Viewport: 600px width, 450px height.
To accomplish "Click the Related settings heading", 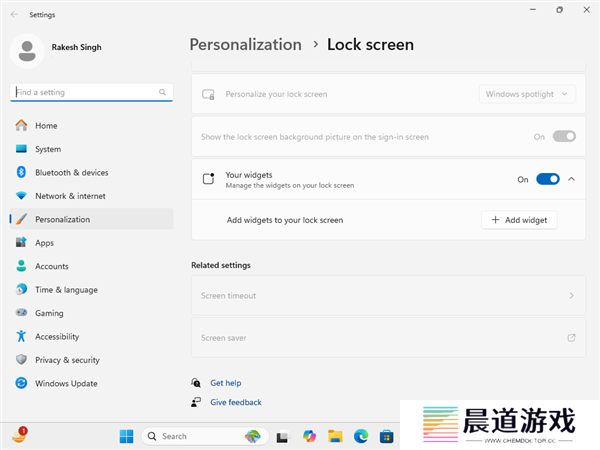I will pyautogui.click(x=221, y=265).
